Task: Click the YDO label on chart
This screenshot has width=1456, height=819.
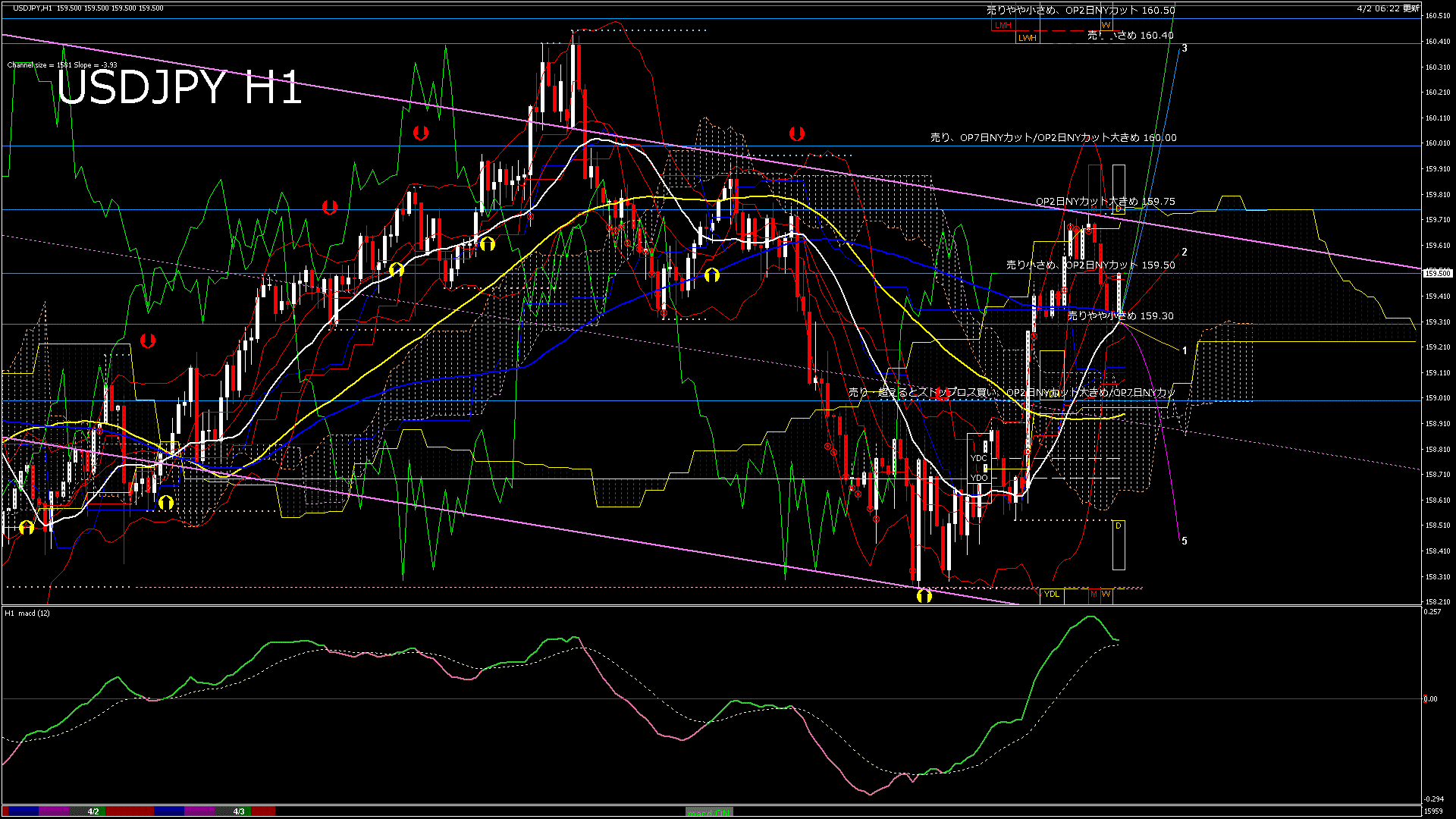Action: [979, 478]
